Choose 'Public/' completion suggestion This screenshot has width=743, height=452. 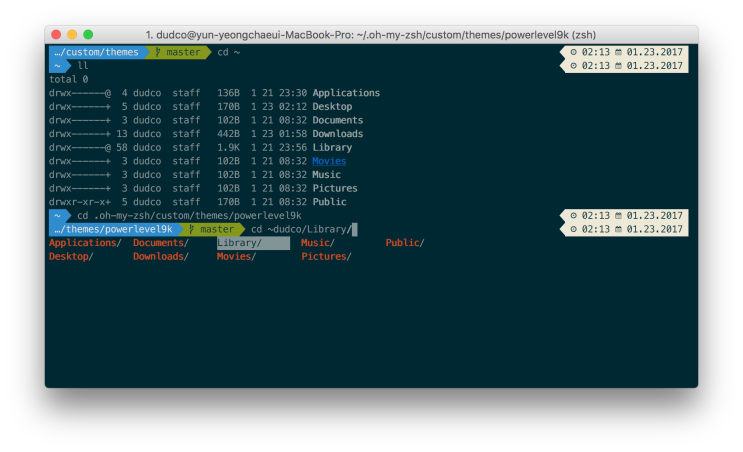point(405,243)
